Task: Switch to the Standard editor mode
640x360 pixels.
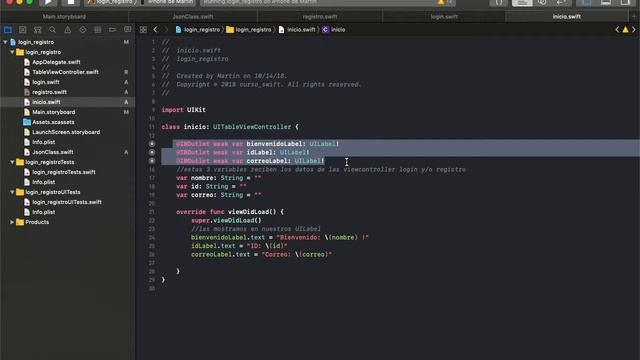Action: [522, 2]
